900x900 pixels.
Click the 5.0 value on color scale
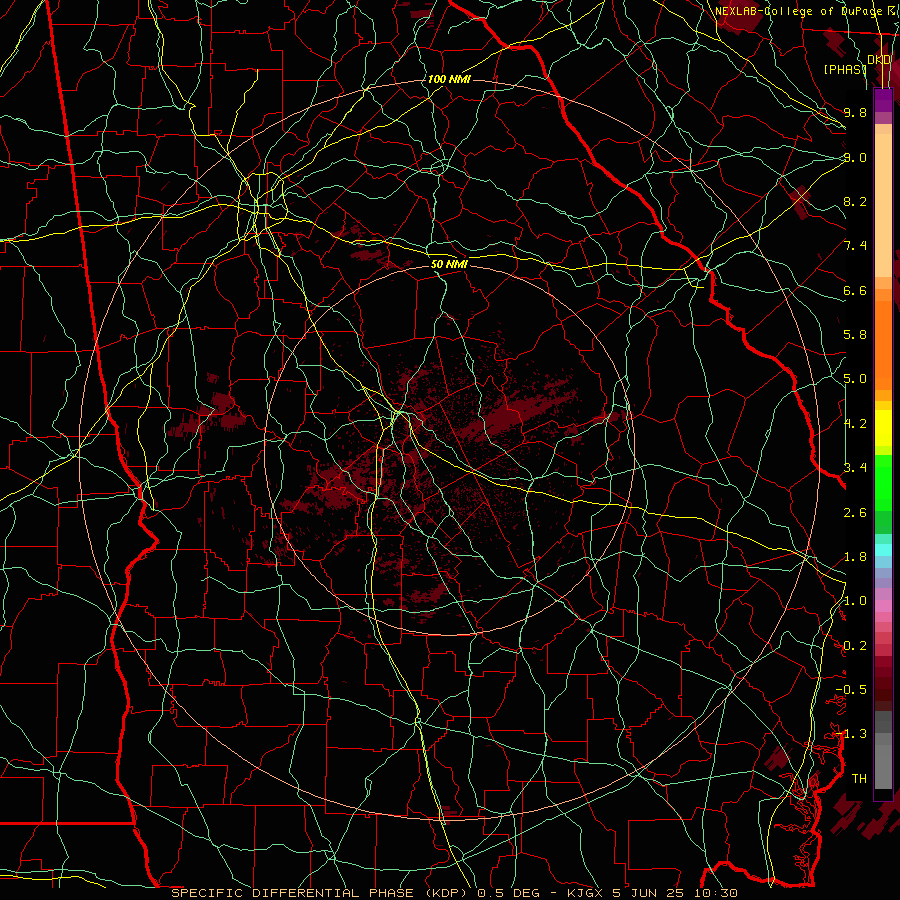coord(855,379)
